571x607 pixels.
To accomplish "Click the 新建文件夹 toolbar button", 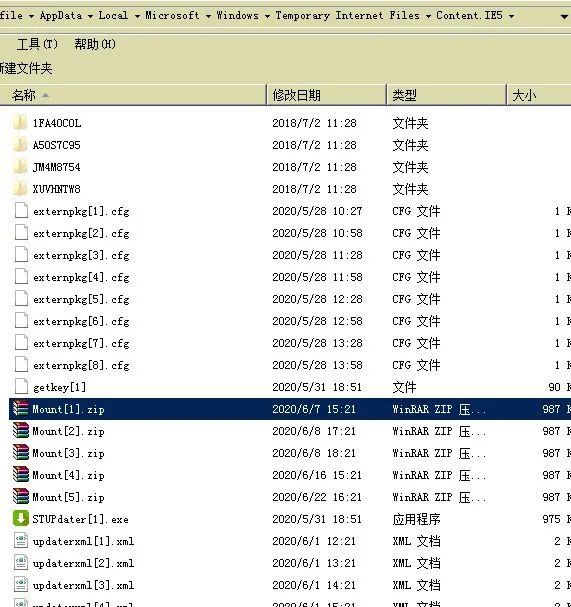I will [26, 69].
